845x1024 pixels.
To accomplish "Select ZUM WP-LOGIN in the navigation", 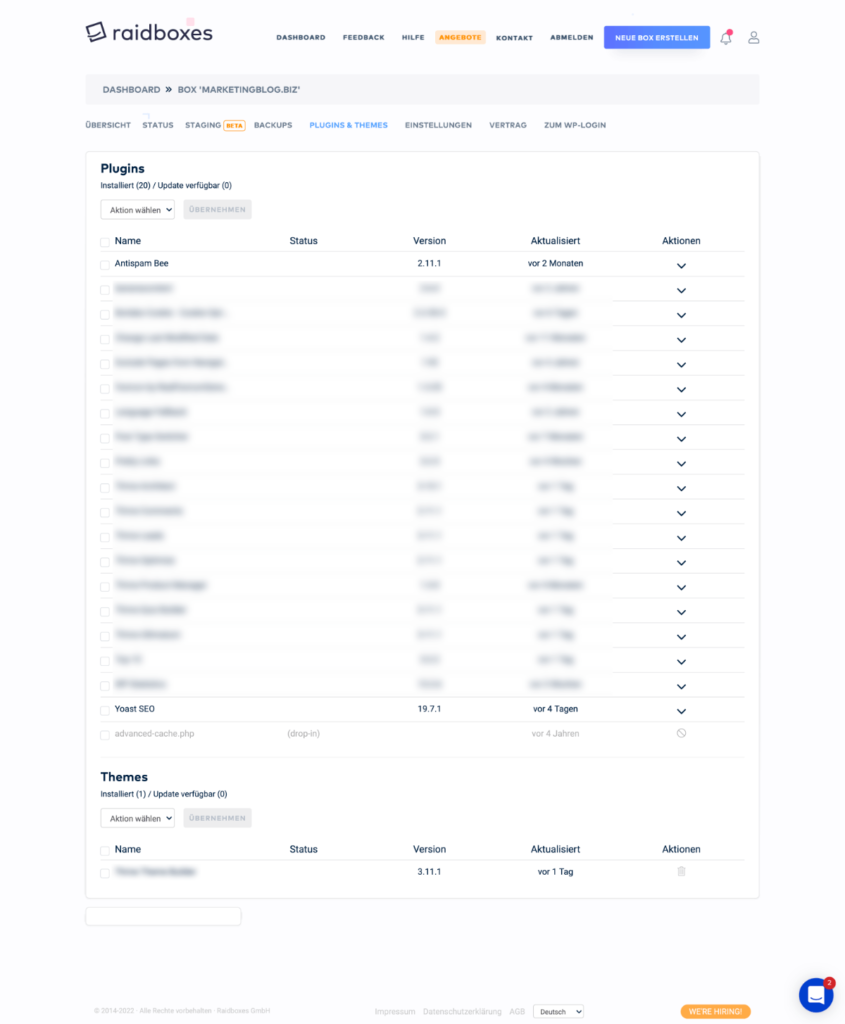I will click(575, 125).
